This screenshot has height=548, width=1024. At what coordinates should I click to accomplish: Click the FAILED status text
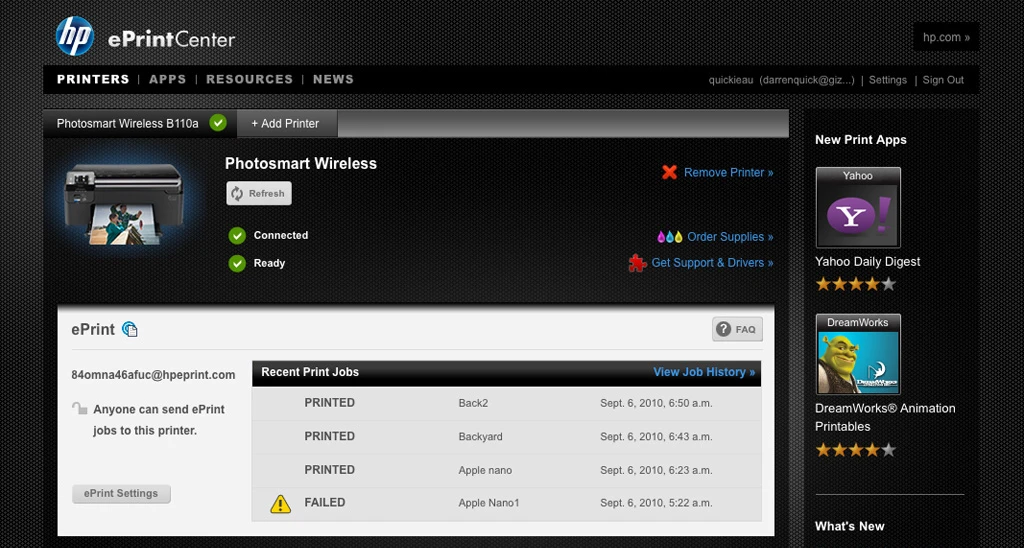(325, 502)
